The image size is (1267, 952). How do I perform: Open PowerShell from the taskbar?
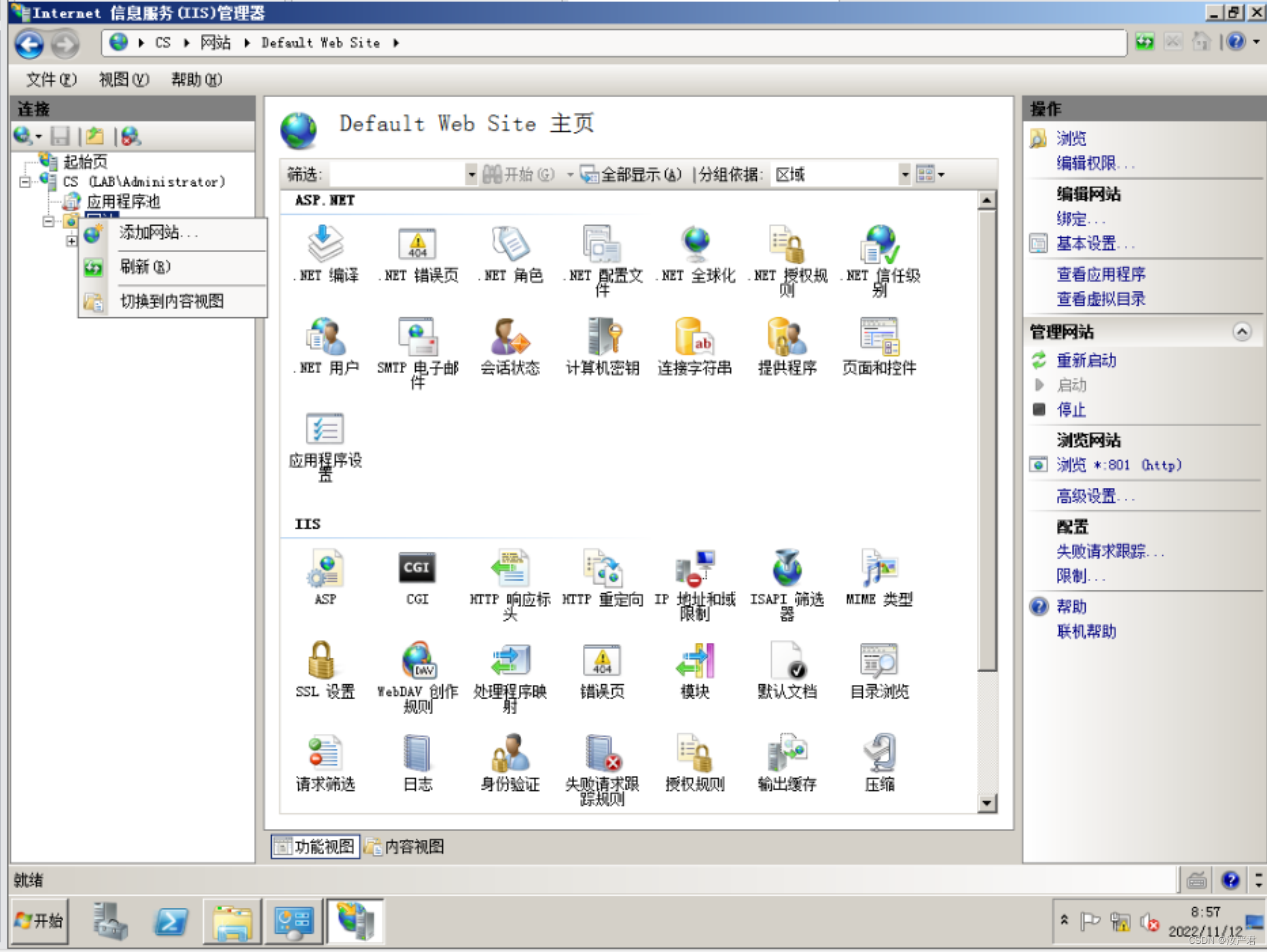tap(171, 921)
